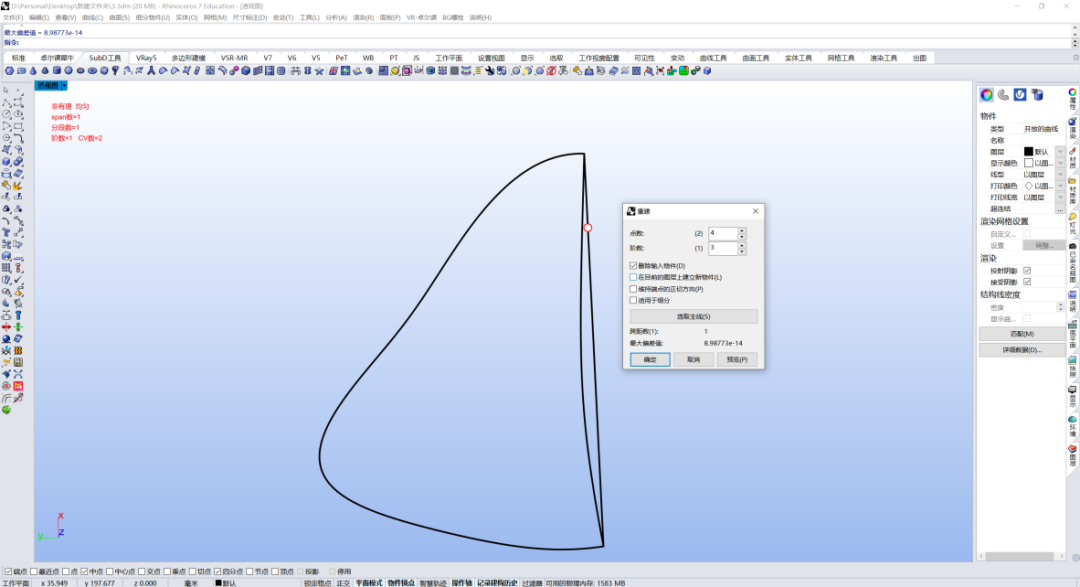This screenshot has width=1080, height=587.
Task: Switch to the VRay5 toolbar tab
Action: [146, 58]
